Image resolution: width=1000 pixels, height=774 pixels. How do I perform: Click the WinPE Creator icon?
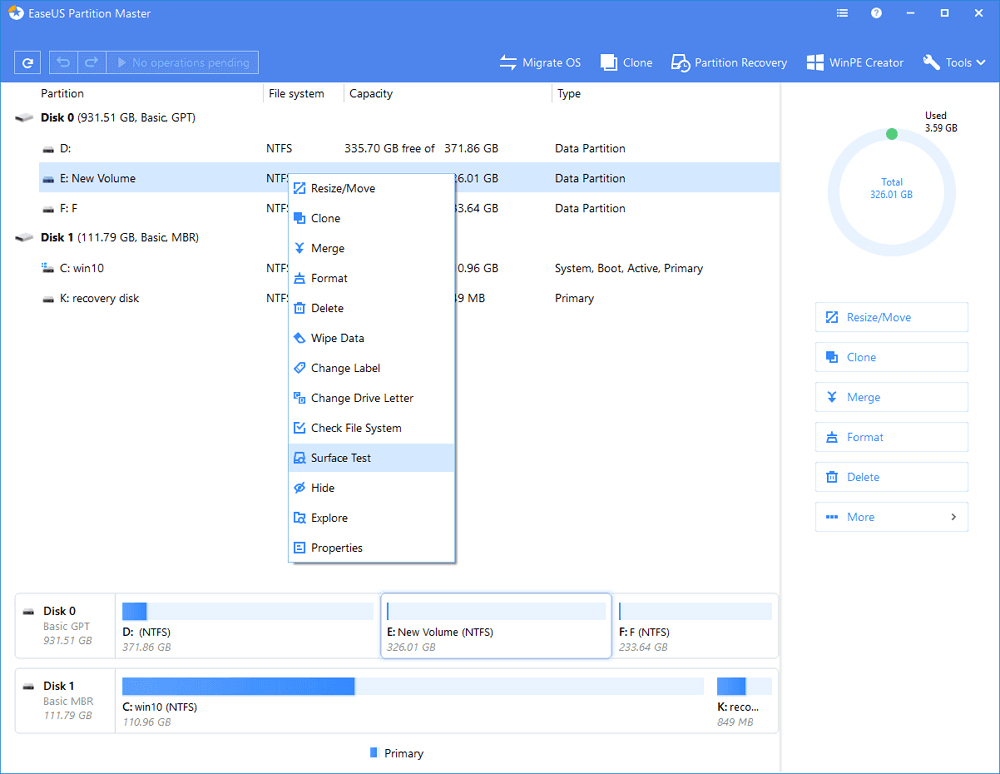(815, 62)
